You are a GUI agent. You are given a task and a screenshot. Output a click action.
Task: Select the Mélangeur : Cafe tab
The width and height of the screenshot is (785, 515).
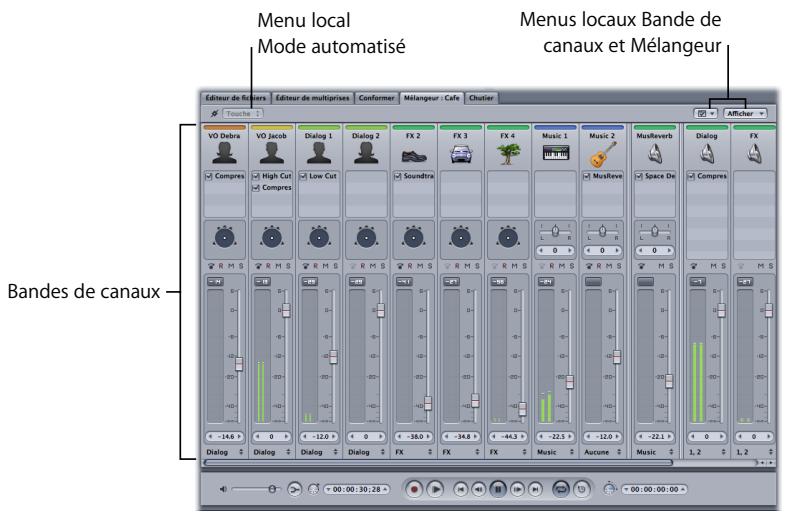[x=432, y=98]
